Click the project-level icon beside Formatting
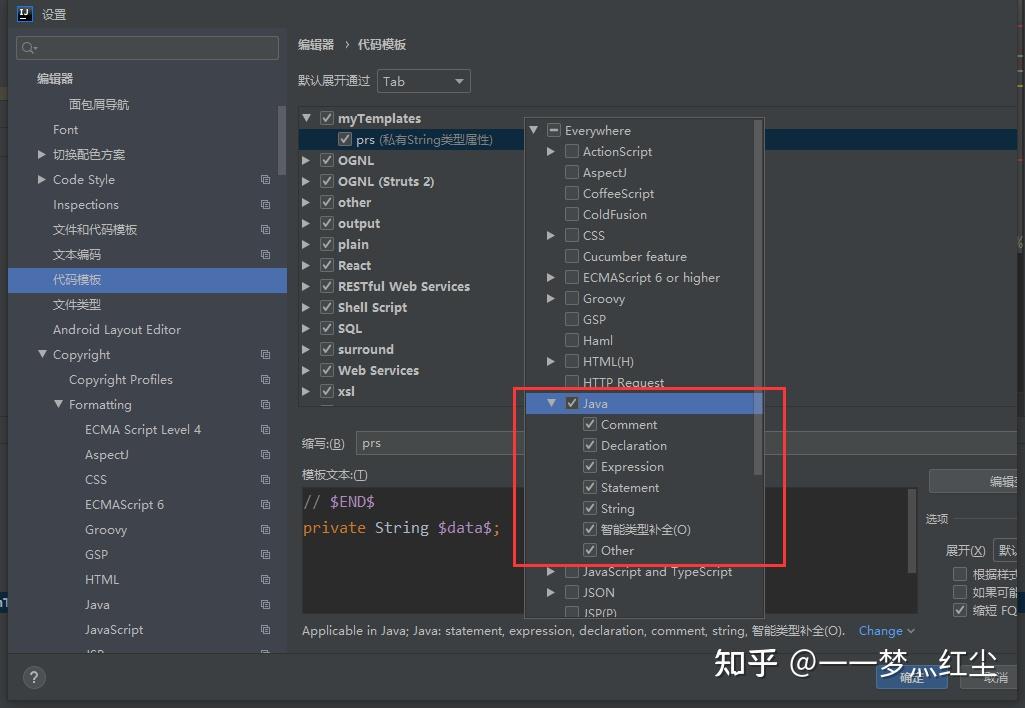Image resolution: width=1025 pixels, height=708 pixels. pos(265,405)
